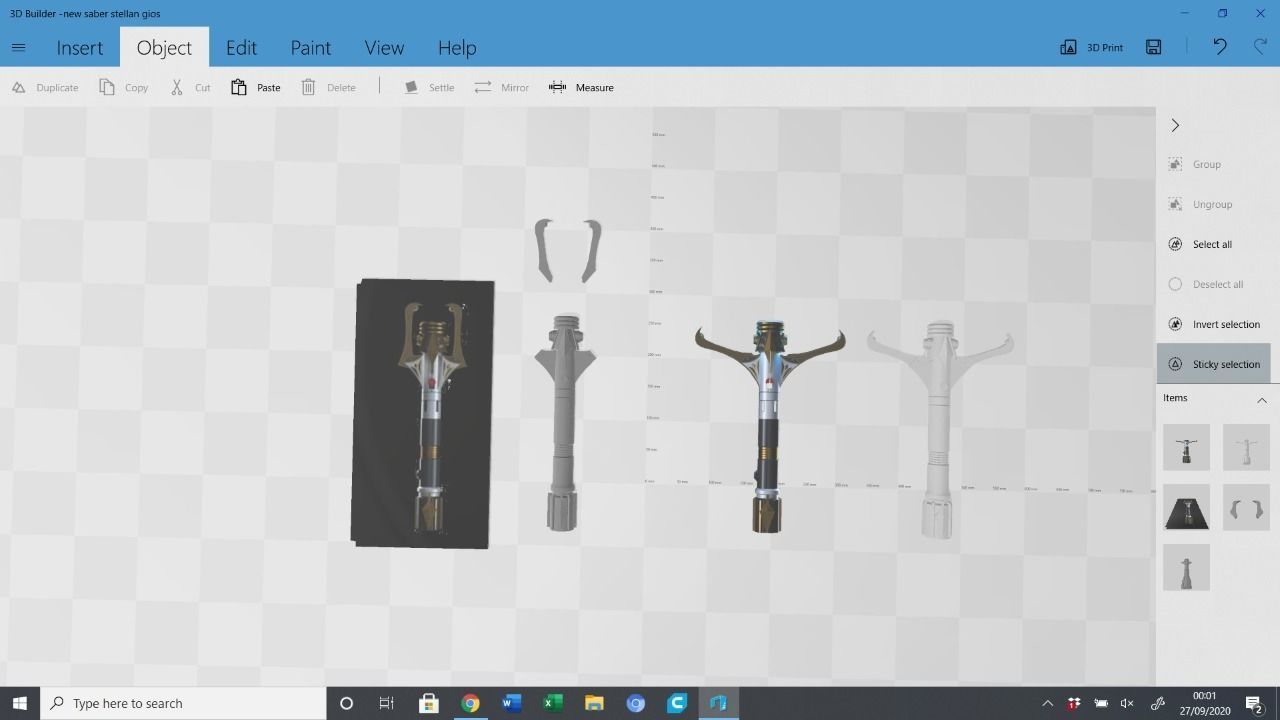
Task: Show hidden system tray icons
Action: [1047, 703]
